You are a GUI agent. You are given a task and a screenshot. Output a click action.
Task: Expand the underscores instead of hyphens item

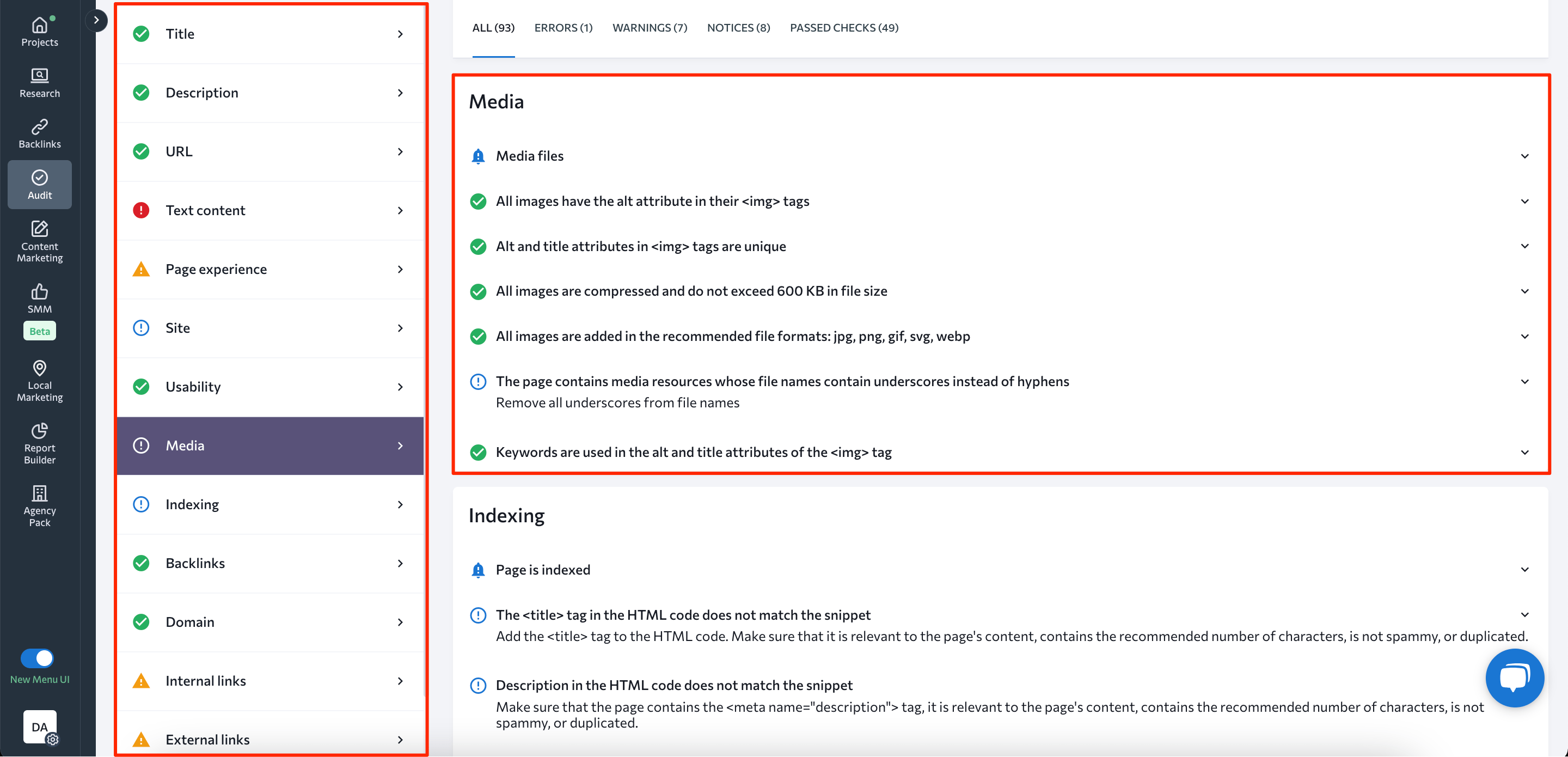(1525, 382)
